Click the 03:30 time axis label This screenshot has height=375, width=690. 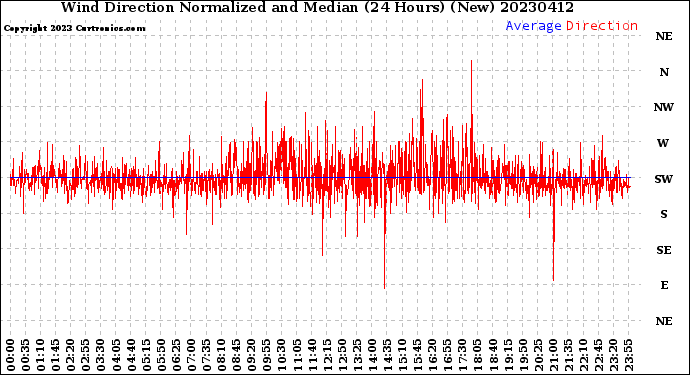(101, 355)
